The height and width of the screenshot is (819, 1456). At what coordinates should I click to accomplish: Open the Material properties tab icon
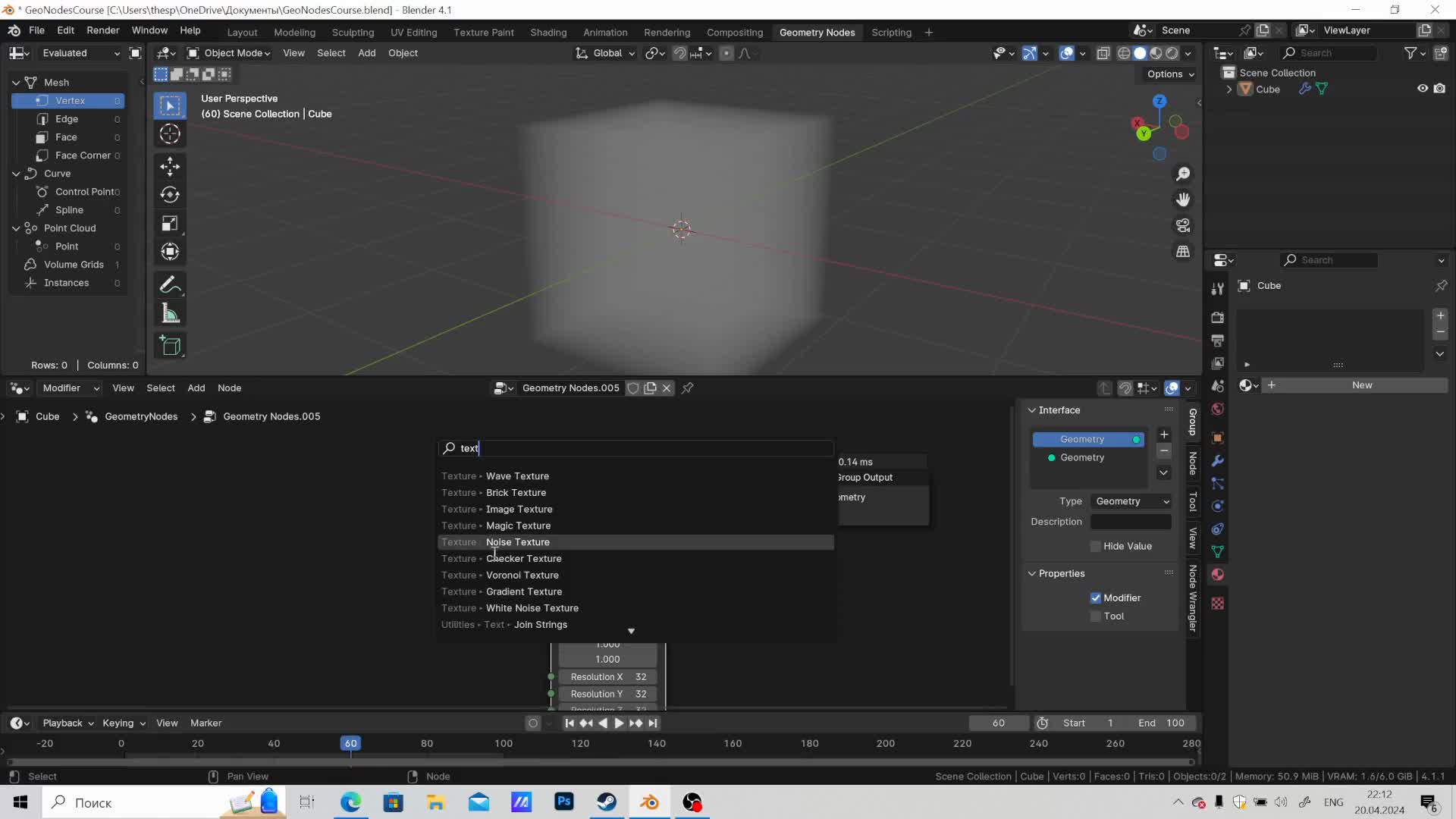1218,575
